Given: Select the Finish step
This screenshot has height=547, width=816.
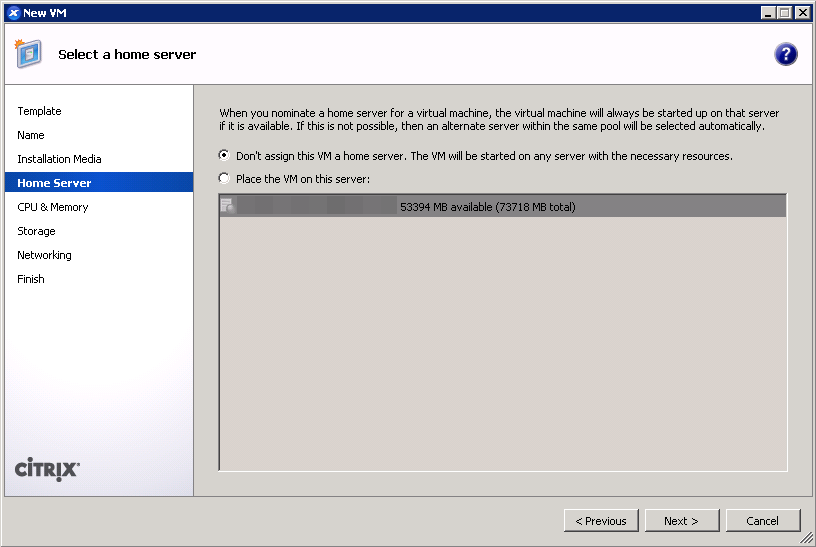Looking at the screenshot, I should point(31,279).
